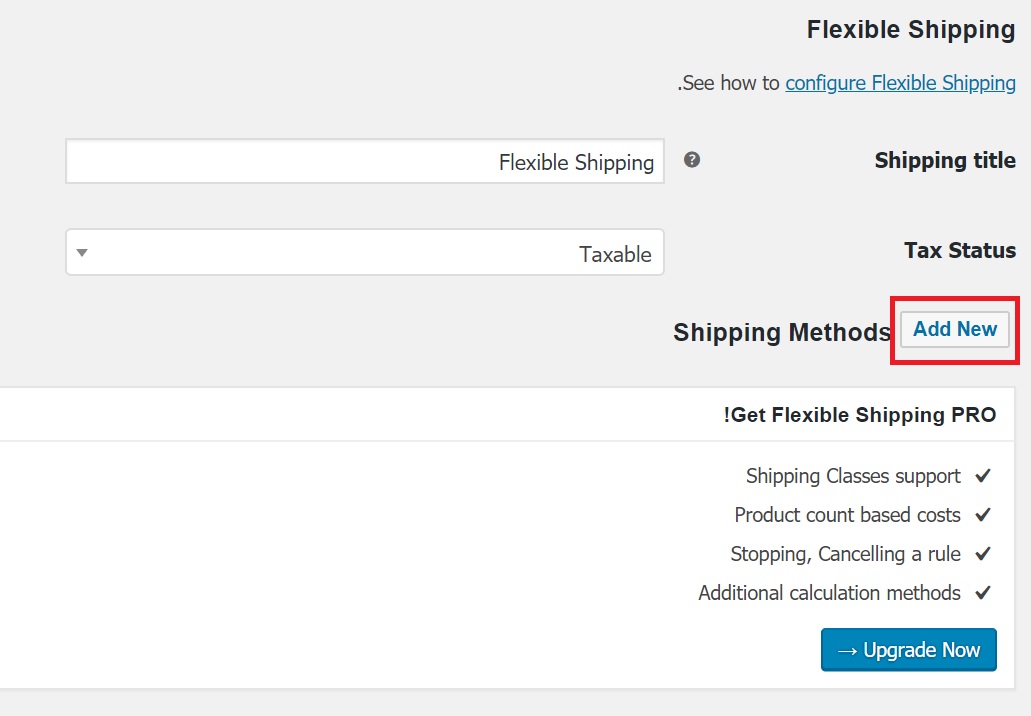Click the Additional calculation methods text
The height and width of the screenshot is (716, 1031).
829,593
